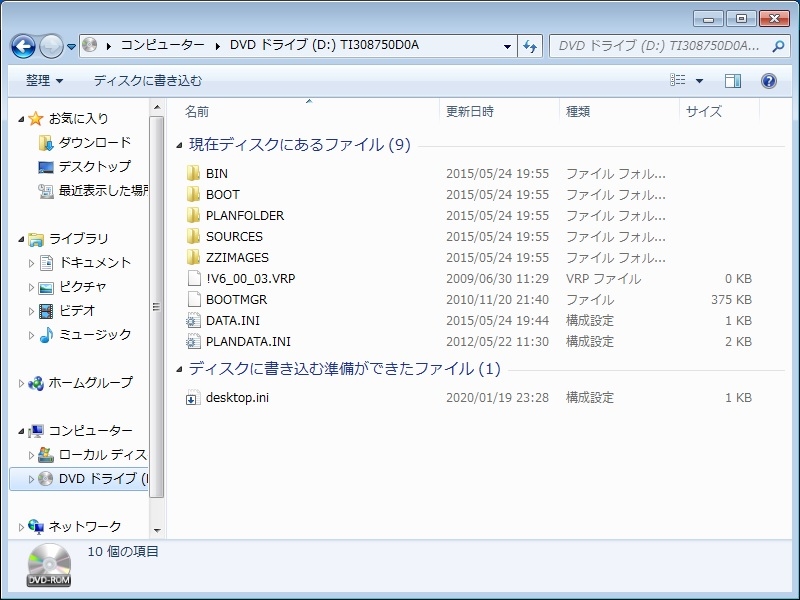Expand address bar previous locations dropdown

pos(507,46)
